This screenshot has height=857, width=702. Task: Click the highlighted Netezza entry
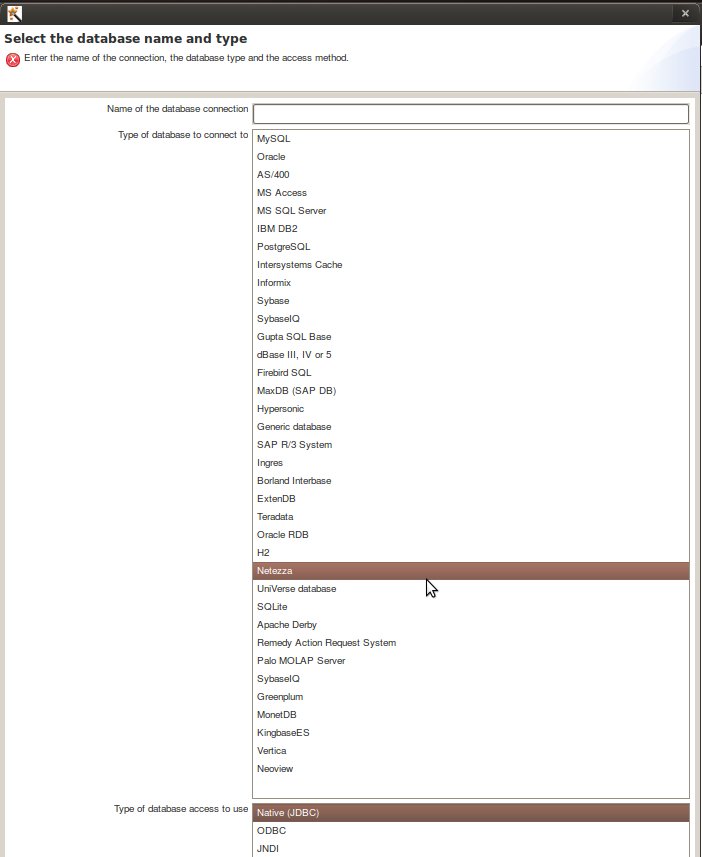(x=471, y=571)
